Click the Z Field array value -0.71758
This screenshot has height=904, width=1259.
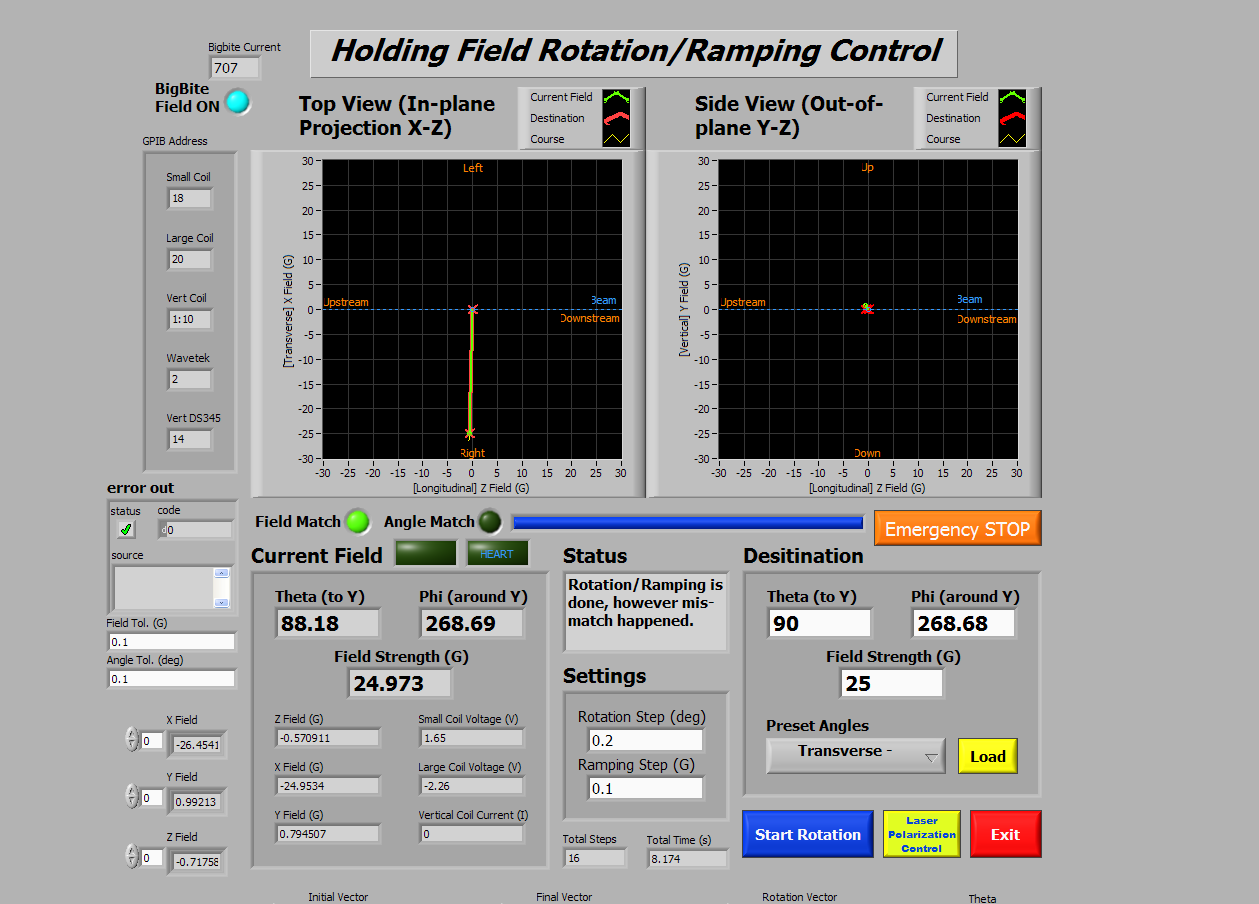pos(196,861)
